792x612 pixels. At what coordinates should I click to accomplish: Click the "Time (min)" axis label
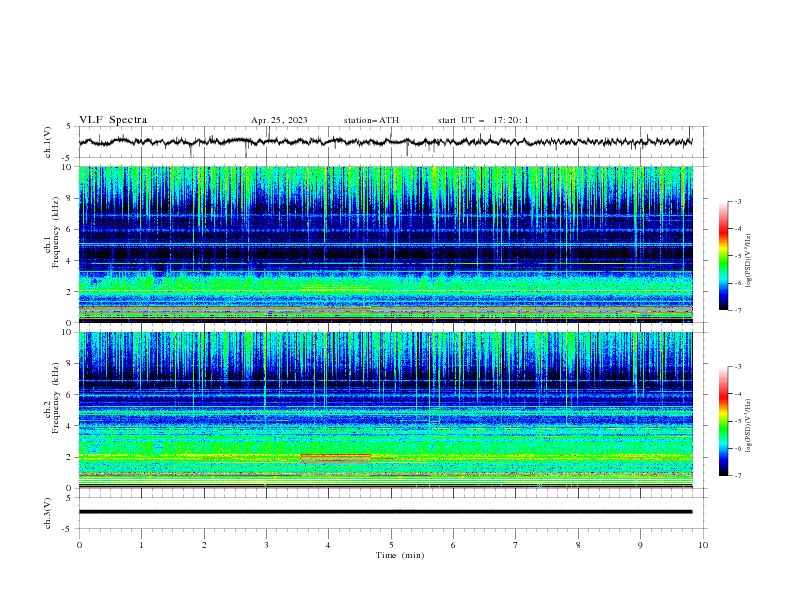point(400,555)
